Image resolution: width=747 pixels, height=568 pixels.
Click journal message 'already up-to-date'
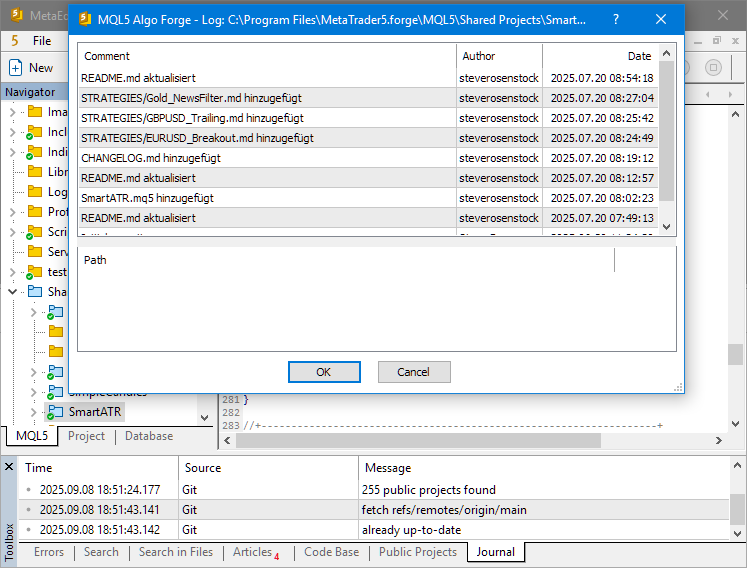pyautogui.click(x=412, y=530)
